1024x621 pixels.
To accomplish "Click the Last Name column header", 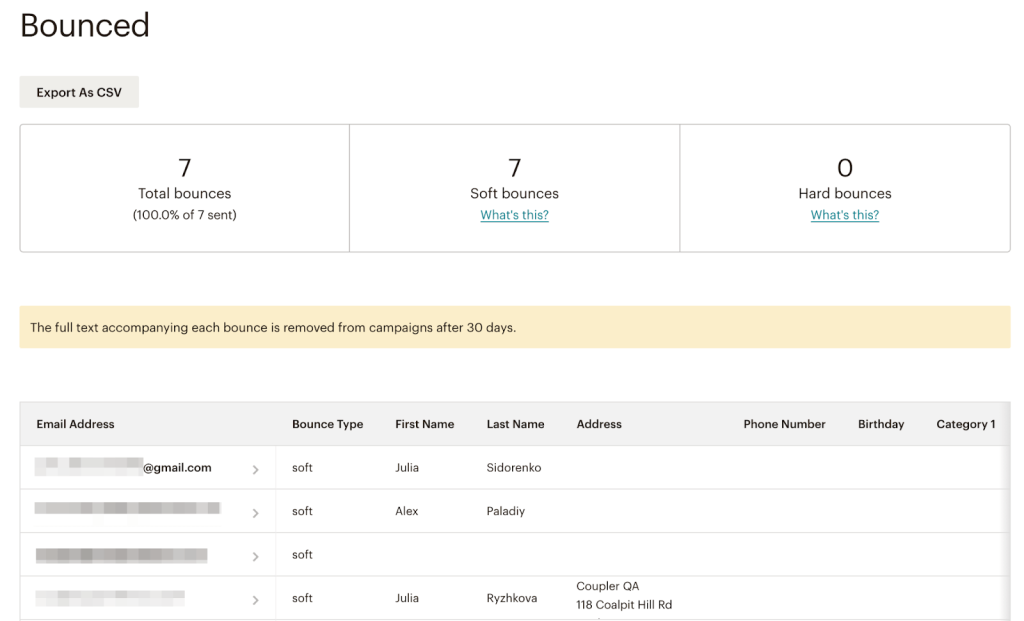I will pos(515,424).
